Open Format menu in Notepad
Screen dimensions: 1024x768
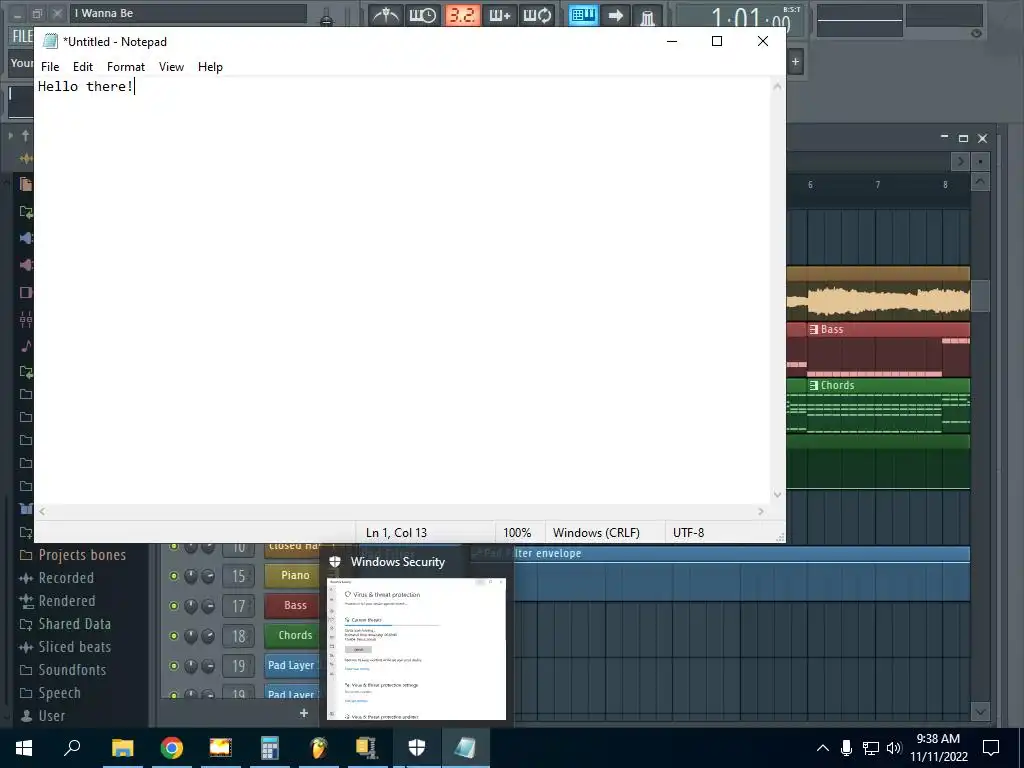pos(125,67)
